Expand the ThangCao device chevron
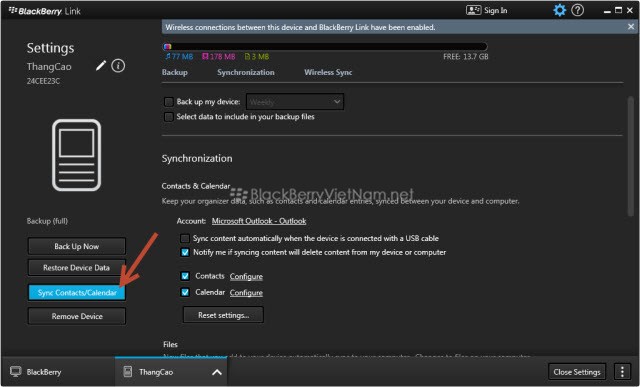 tap(217, 372)
